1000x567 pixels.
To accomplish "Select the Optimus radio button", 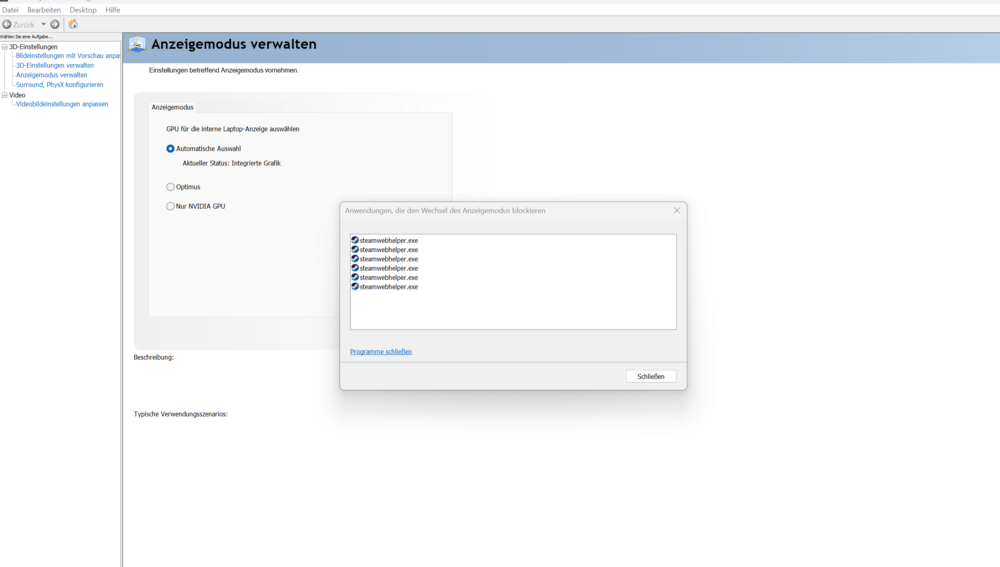I will pyautogui.click(x=170, y=187).
